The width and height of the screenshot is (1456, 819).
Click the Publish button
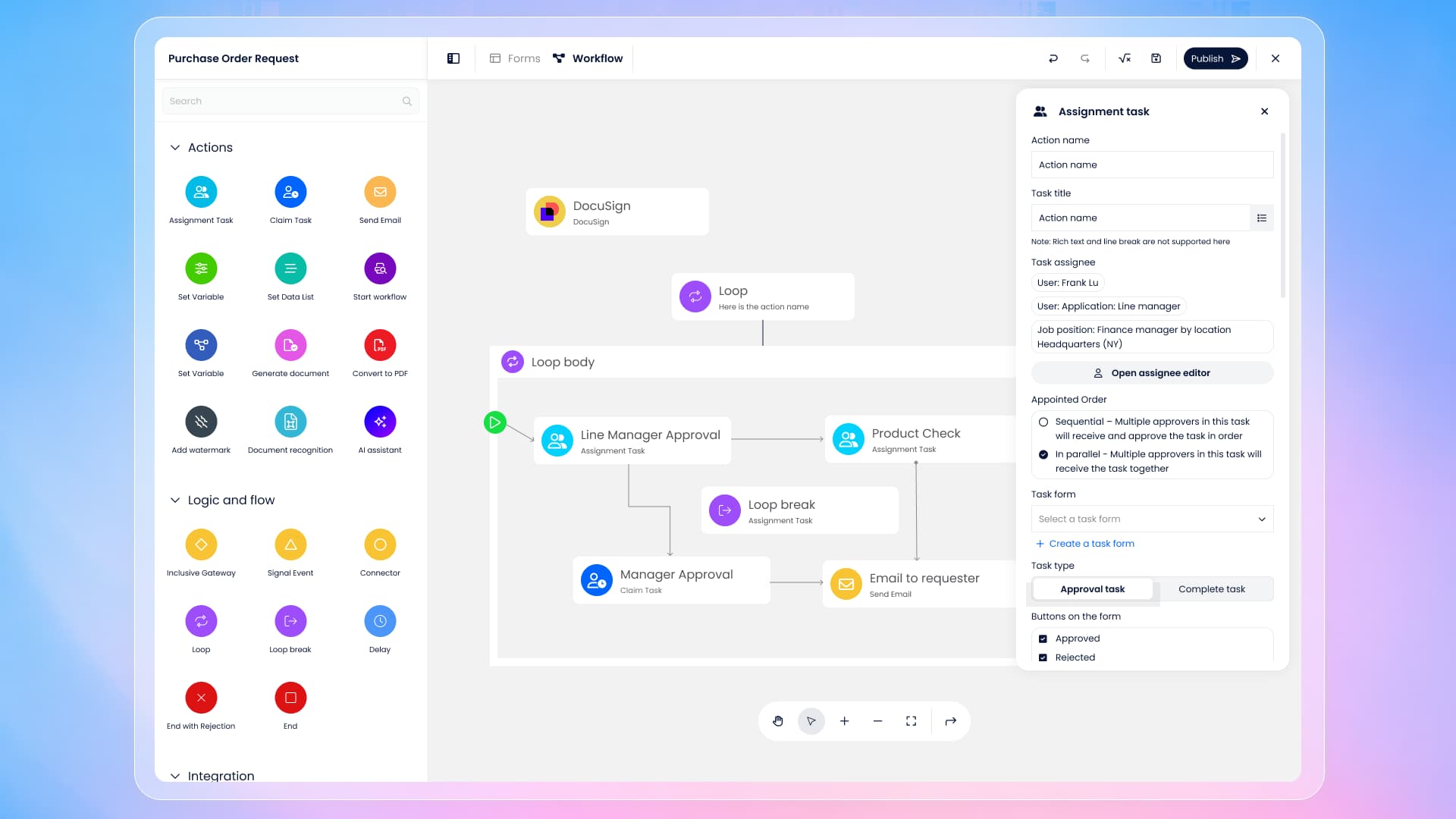click(1215, 58)
